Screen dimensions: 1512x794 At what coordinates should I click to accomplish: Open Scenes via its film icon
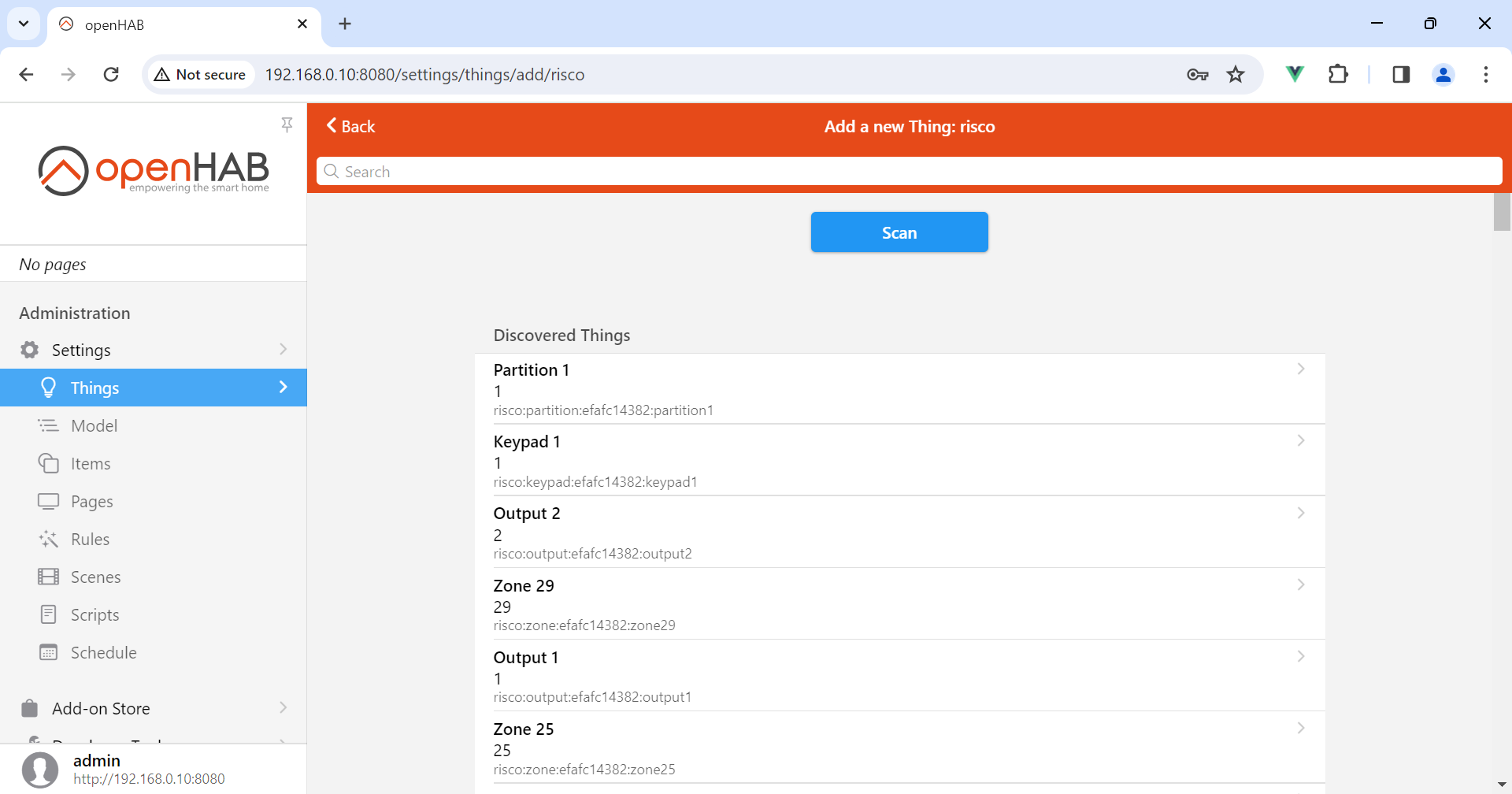pos(49,577)
